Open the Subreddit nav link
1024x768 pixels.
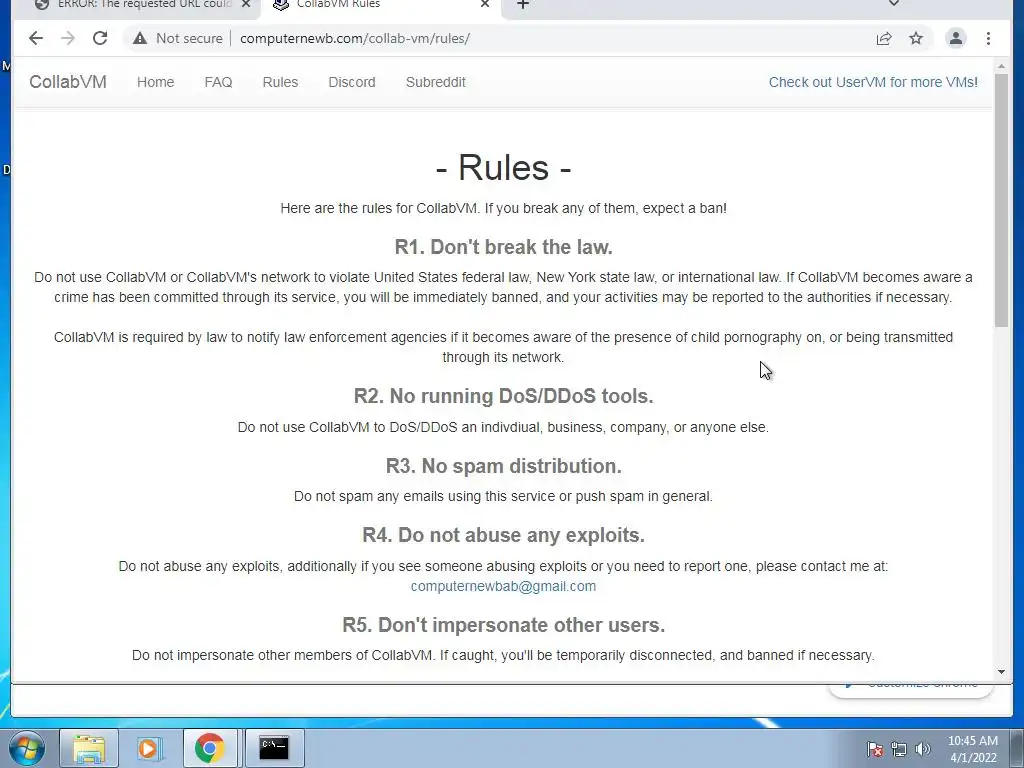point(436,82)
